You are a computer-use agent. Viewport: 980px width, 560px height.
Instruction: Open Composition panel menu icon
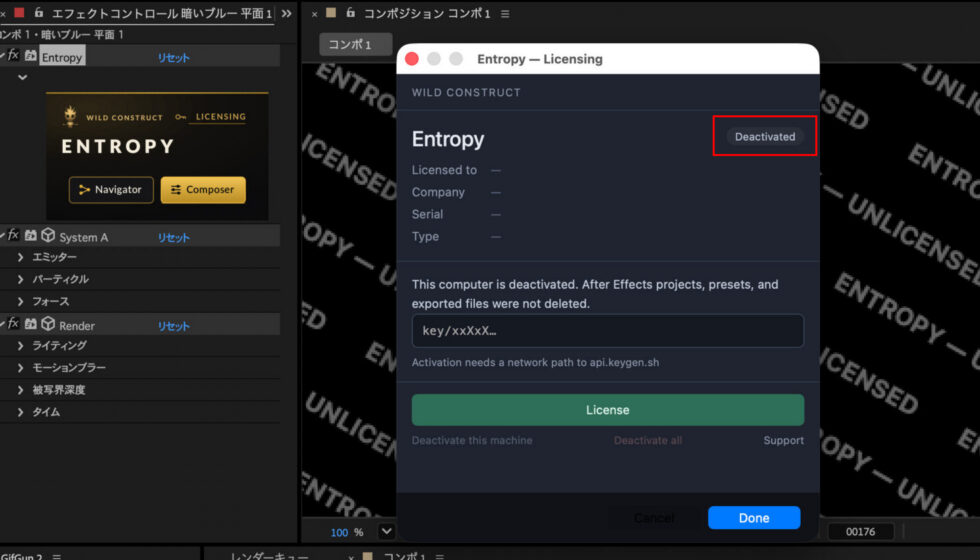(505, 14)
